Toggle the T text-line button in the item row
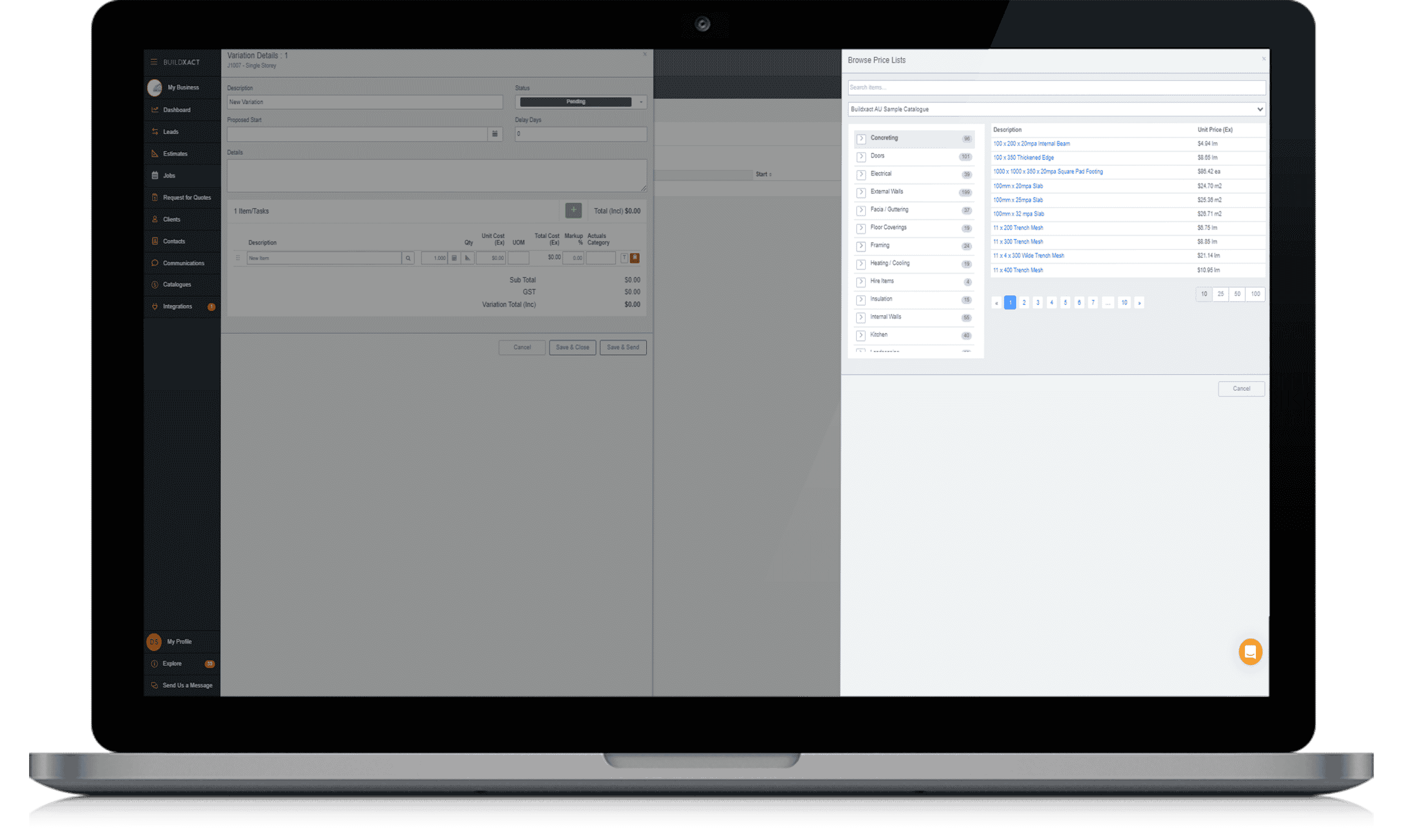1407x840 pixels. coord(624,258)
